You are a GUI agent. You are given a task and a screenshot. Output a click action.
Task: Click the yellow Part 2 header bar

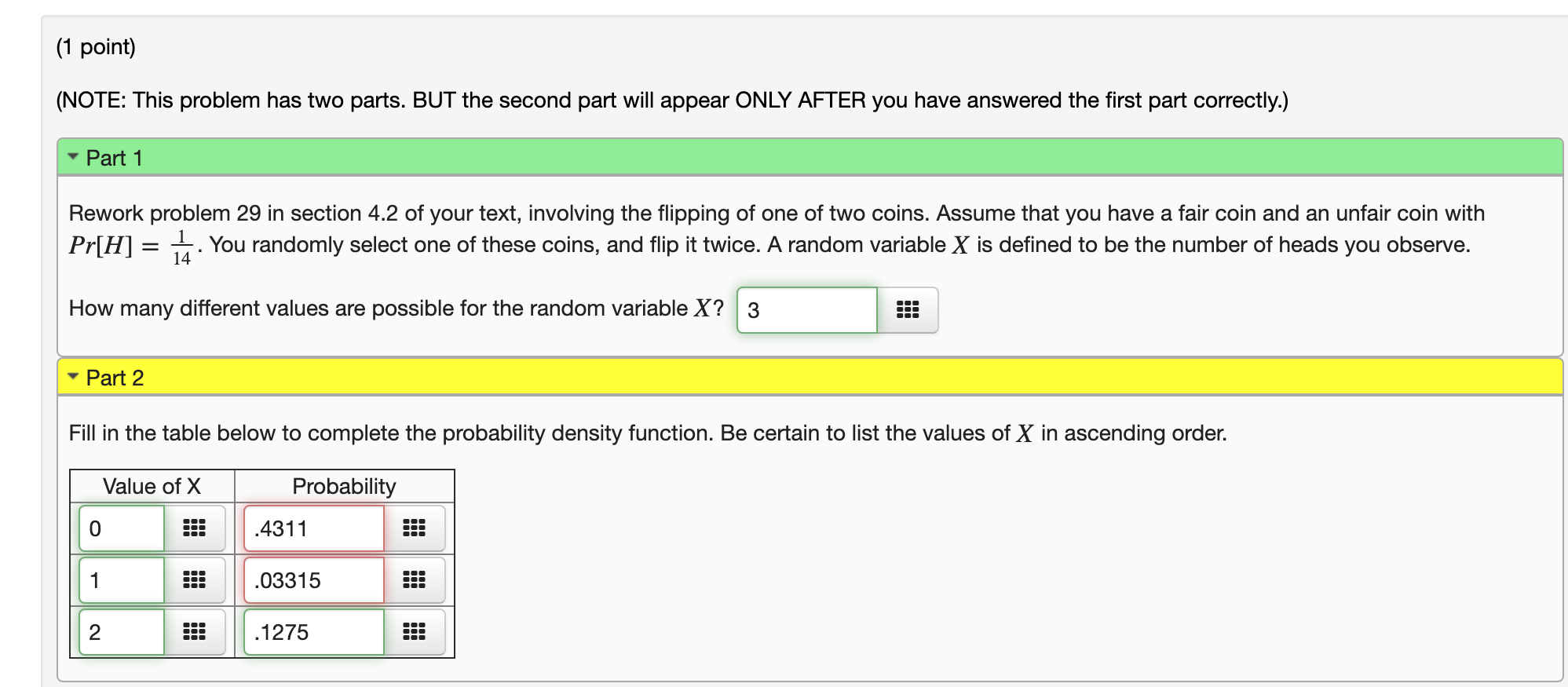[x=471, y=377]
